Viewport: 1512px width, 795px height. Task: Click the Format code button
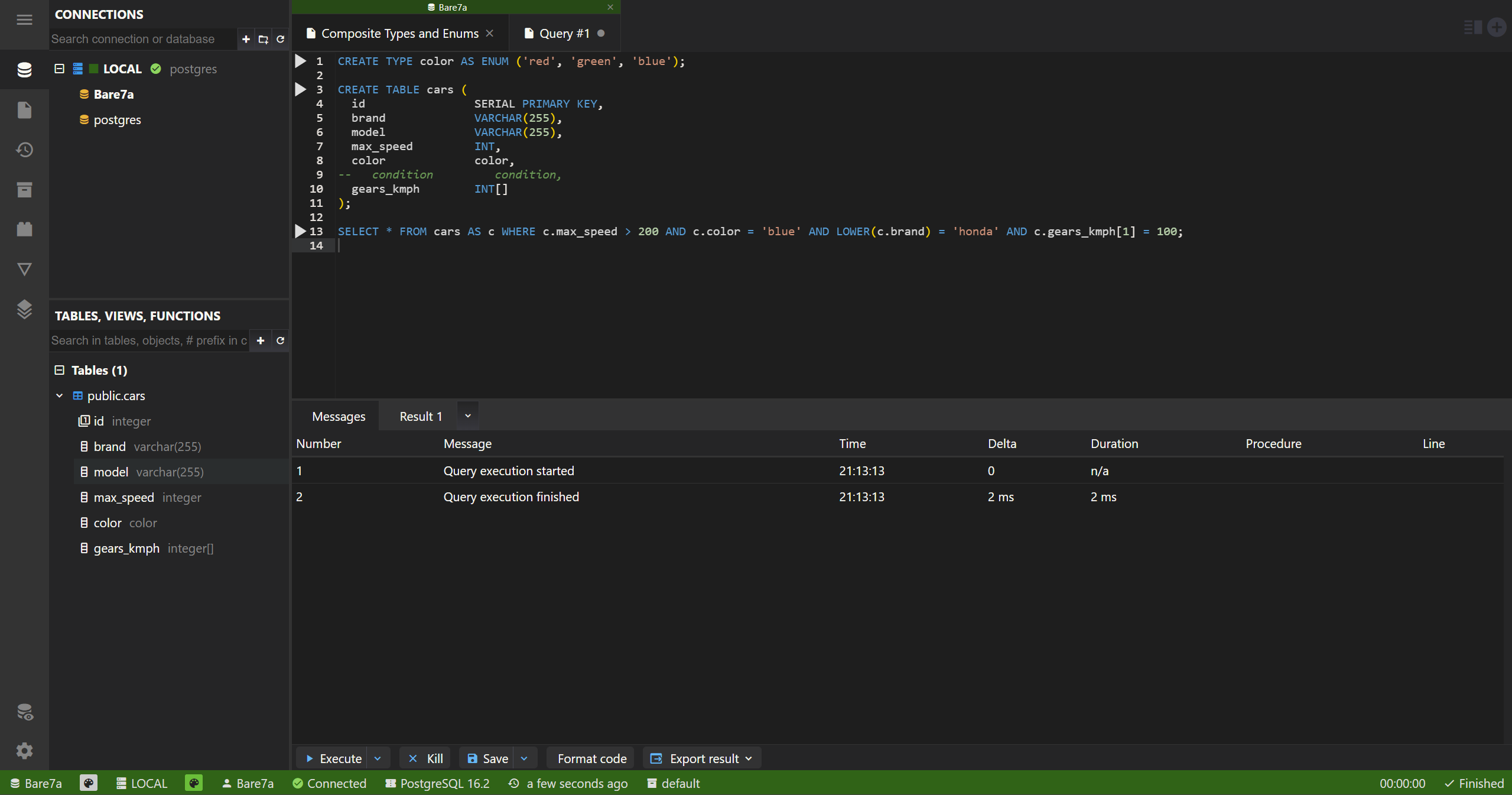591,758
